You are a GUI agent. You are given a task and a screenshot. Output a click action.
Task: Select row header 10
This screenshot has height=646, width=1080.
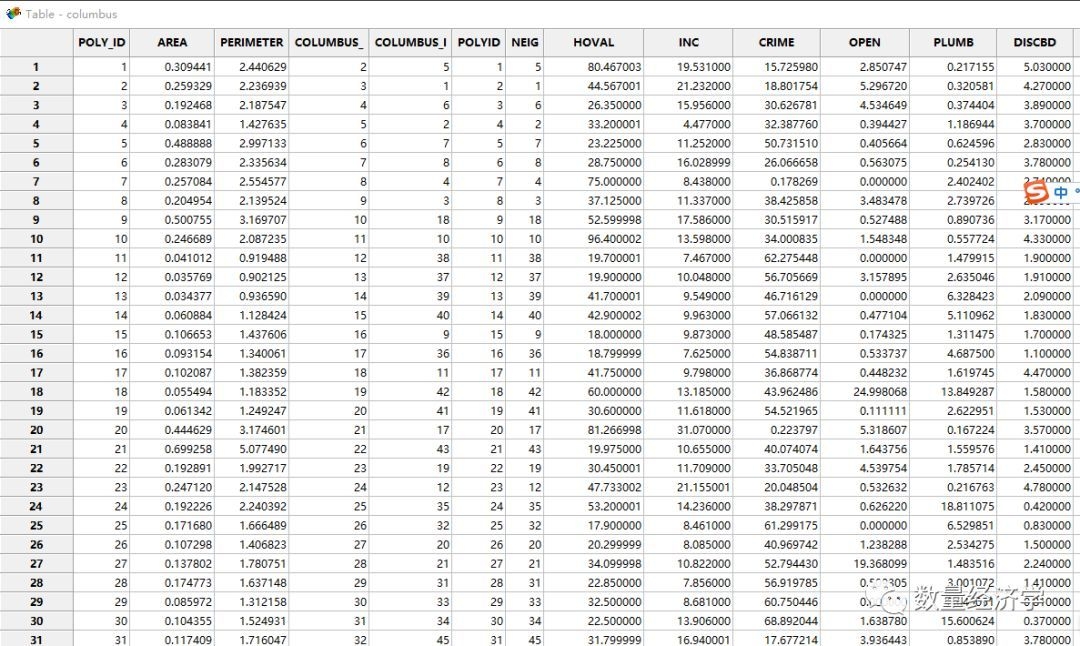[37, 239]
